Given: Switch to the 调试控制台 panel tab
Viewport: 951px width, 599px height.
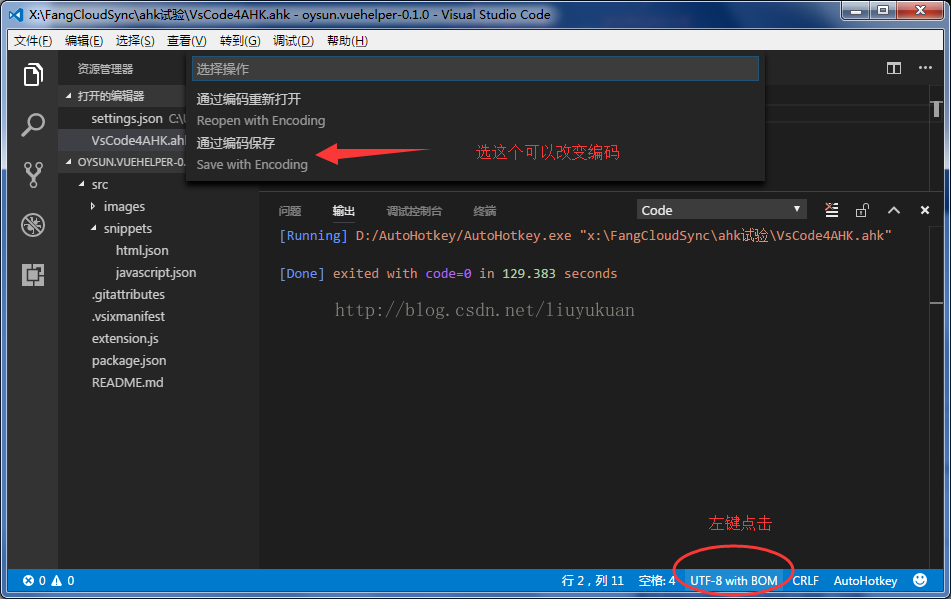Looking at the screenshot, I should (414, 211).
